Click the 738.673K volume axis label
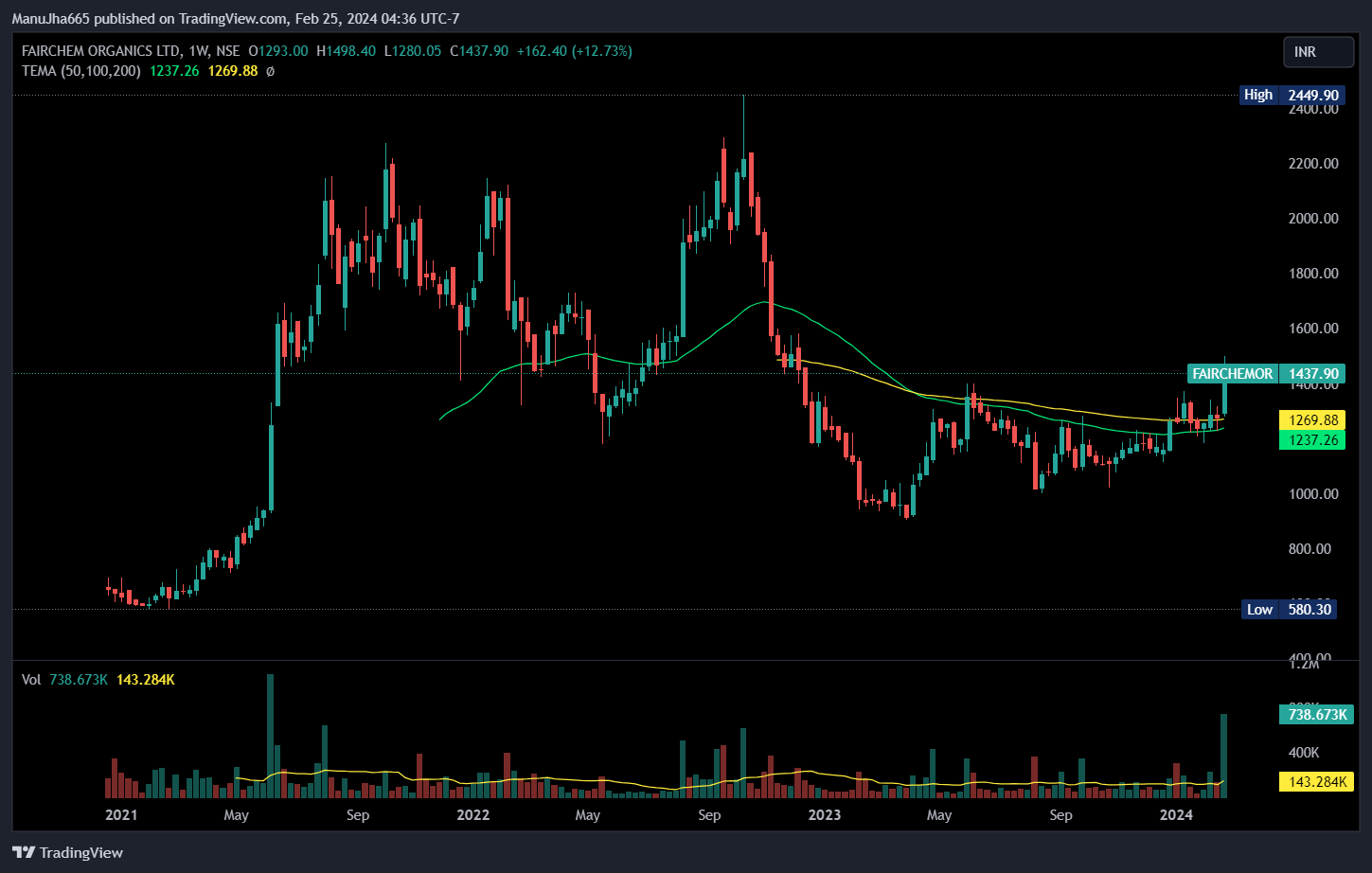Viewport: 1372px width, 873px height. 1316,714
